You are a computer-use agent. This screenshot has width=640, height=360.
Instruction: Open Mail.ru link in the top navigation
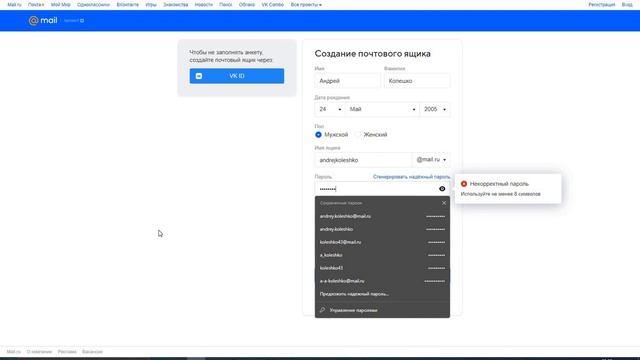(14, 5)
